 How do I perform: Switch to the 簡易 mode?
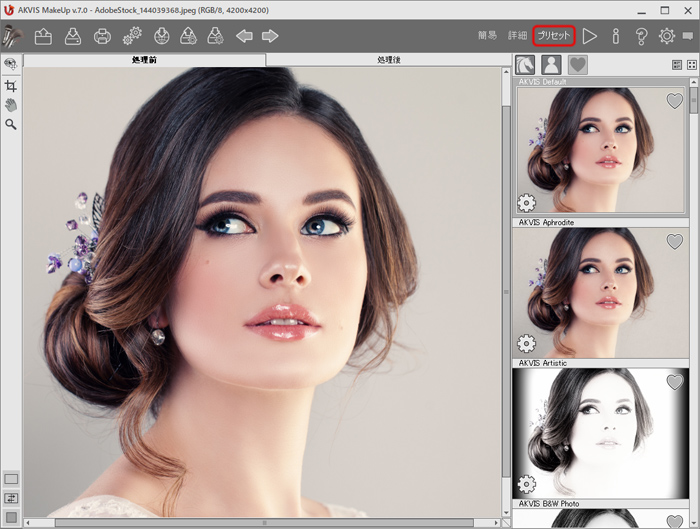pos(487,35)
